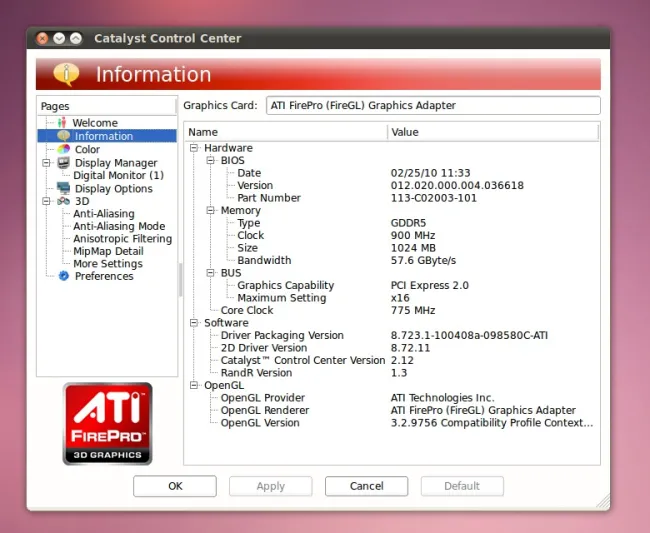Viewport: 650px width, 533px height.
Task: Click the greyed Apply button
Action: click(x=271, y=486)
